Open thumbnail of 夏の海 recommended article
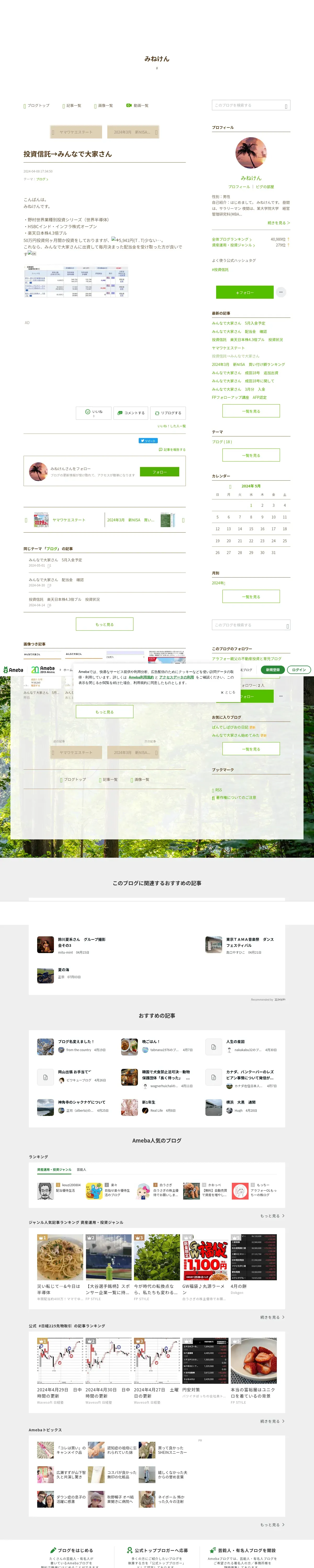314x1568 pixels. [x=46, y=975]
